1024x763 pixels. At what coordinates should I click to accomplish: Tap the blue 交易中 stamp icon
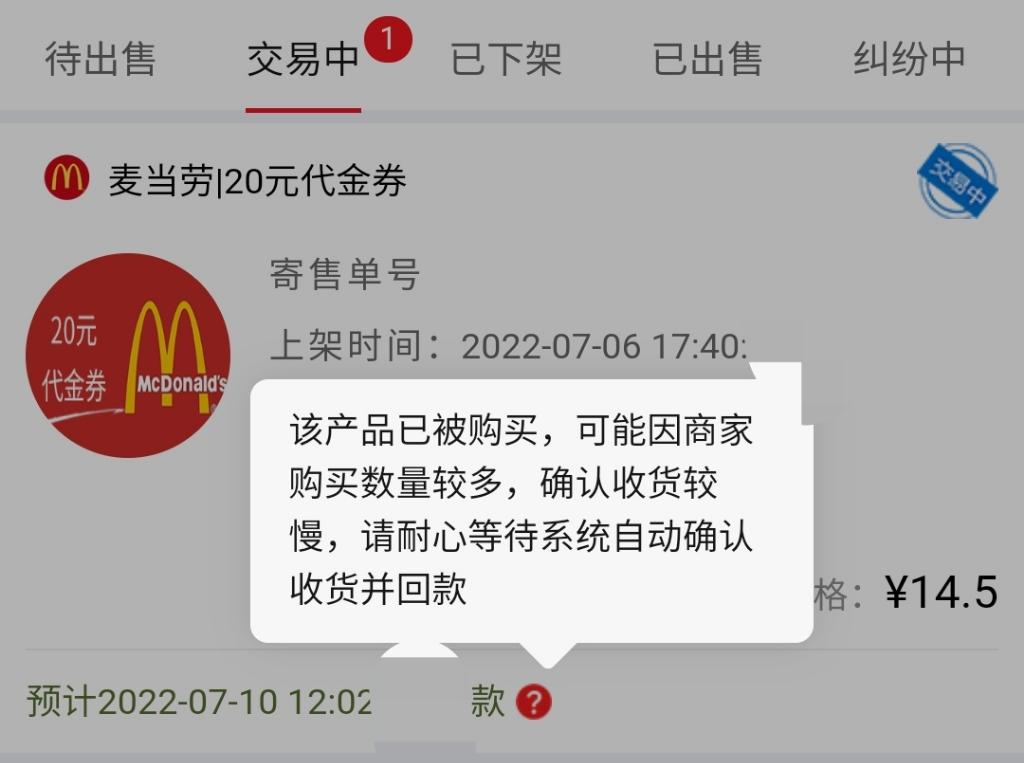click(957, 181)
